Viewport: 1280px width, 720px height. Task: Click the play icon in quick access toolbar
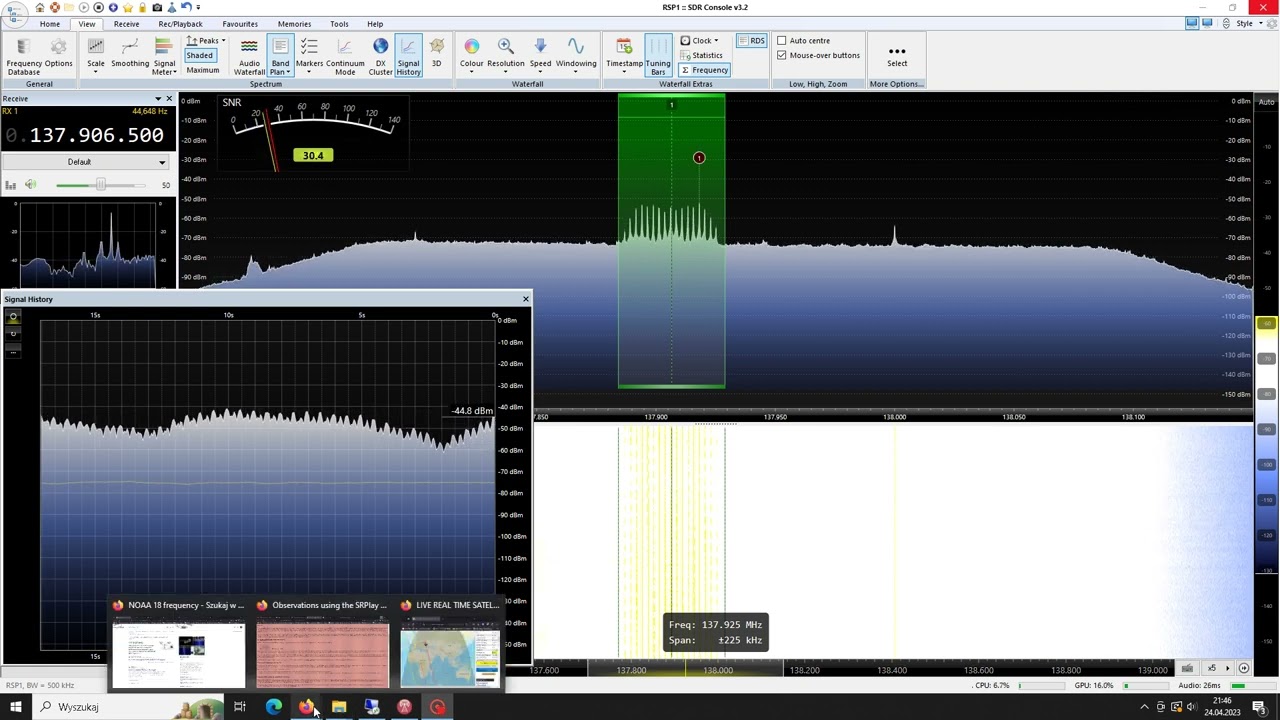84,7
